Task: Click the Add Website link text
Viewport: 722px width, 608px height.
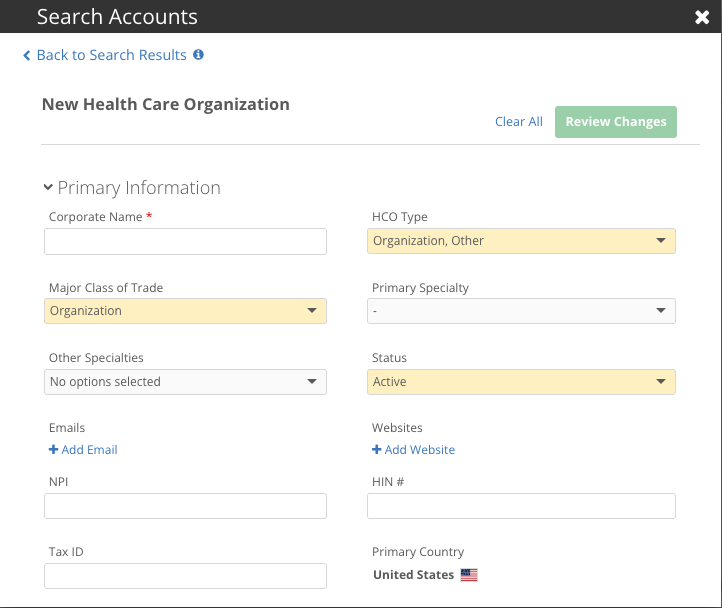Action: click(420, 450)
